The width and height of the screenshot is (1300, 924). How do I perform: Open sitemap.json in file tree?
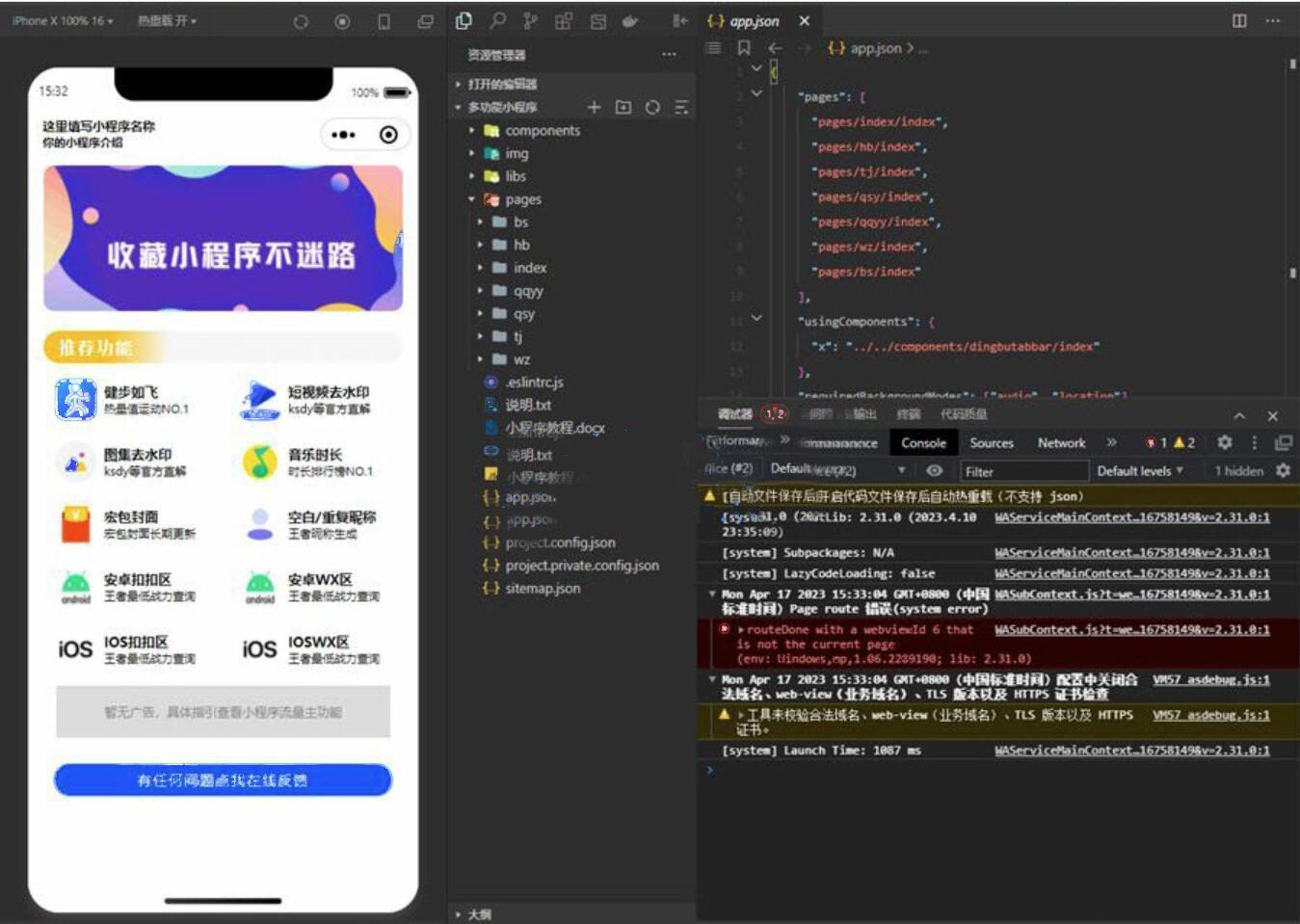(x=543, y=588)
